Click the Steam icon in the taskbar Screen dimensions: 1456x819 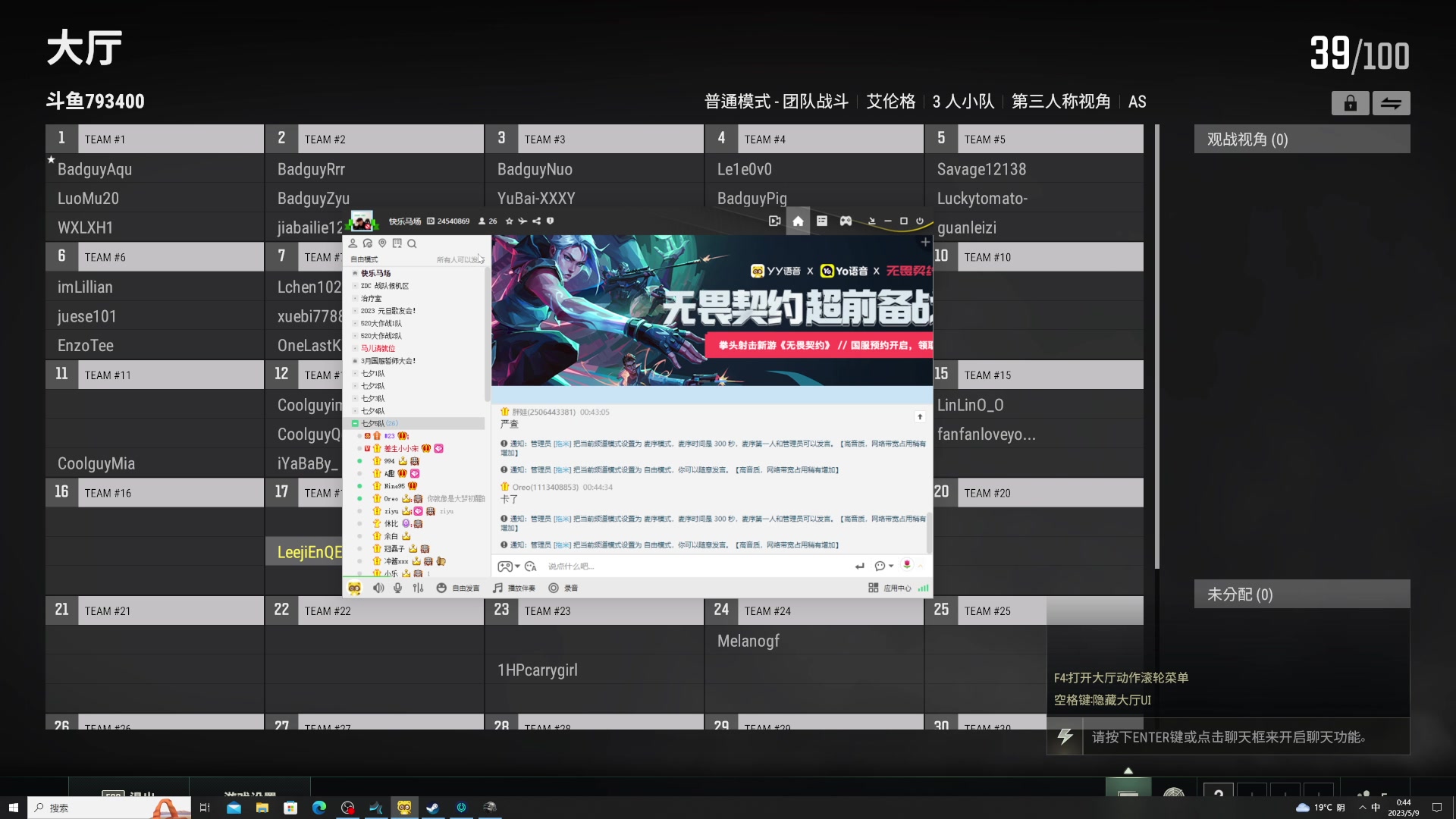432,808
